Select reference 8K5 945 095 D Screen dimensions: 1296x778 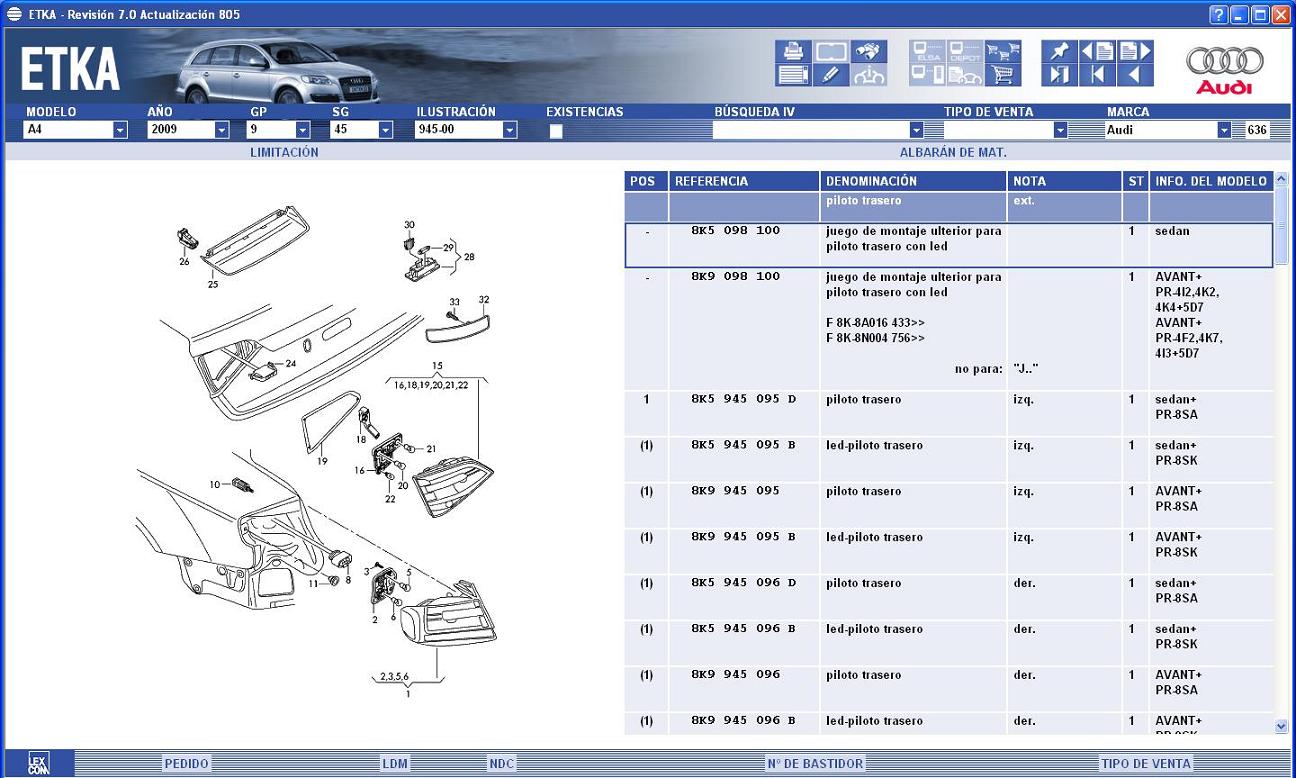[743, 400]
